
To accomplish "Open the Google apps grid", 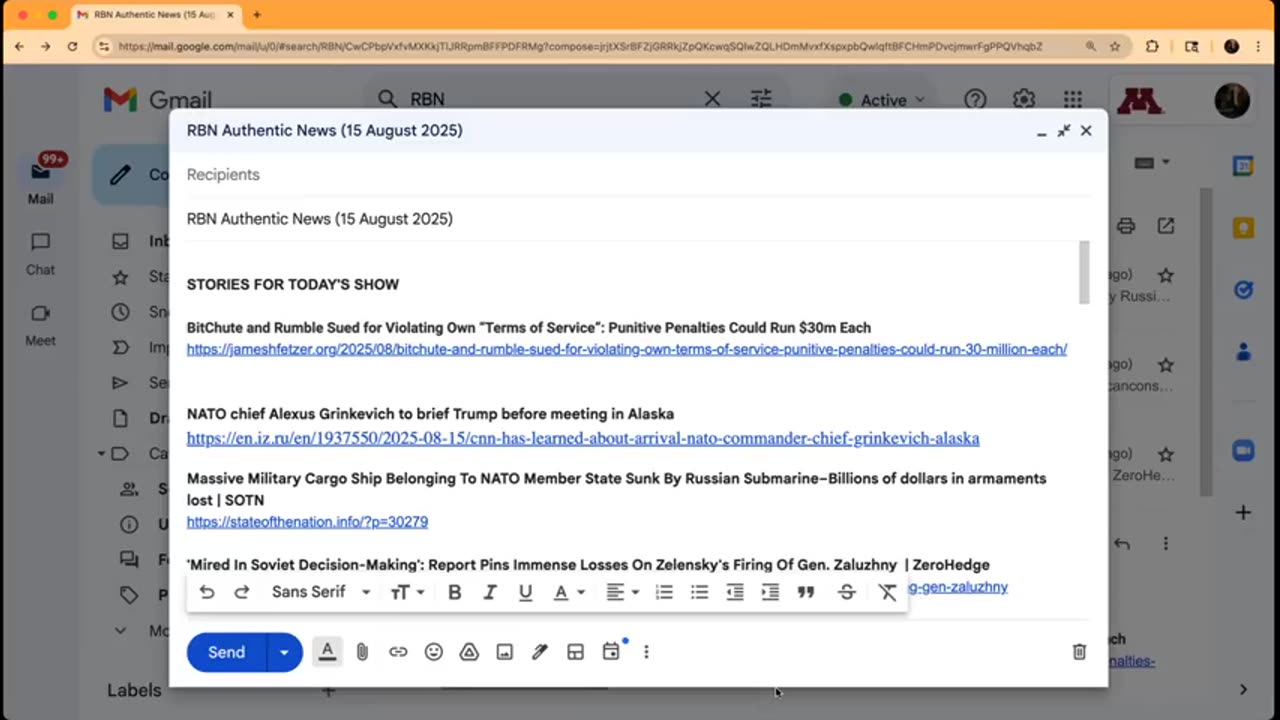I will pos(1073,100).
